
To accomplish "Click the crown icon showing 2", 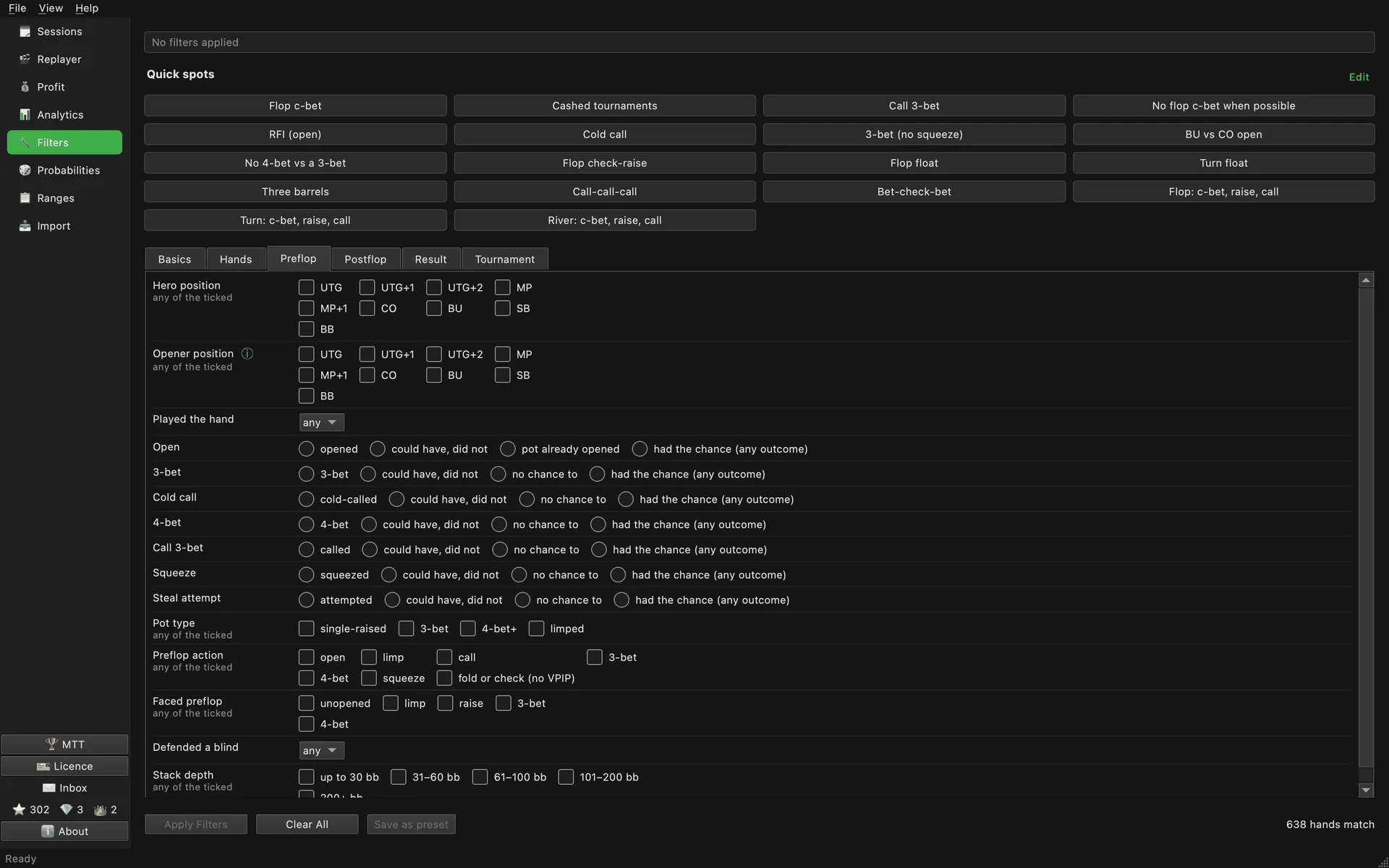I will click(101, 809).
